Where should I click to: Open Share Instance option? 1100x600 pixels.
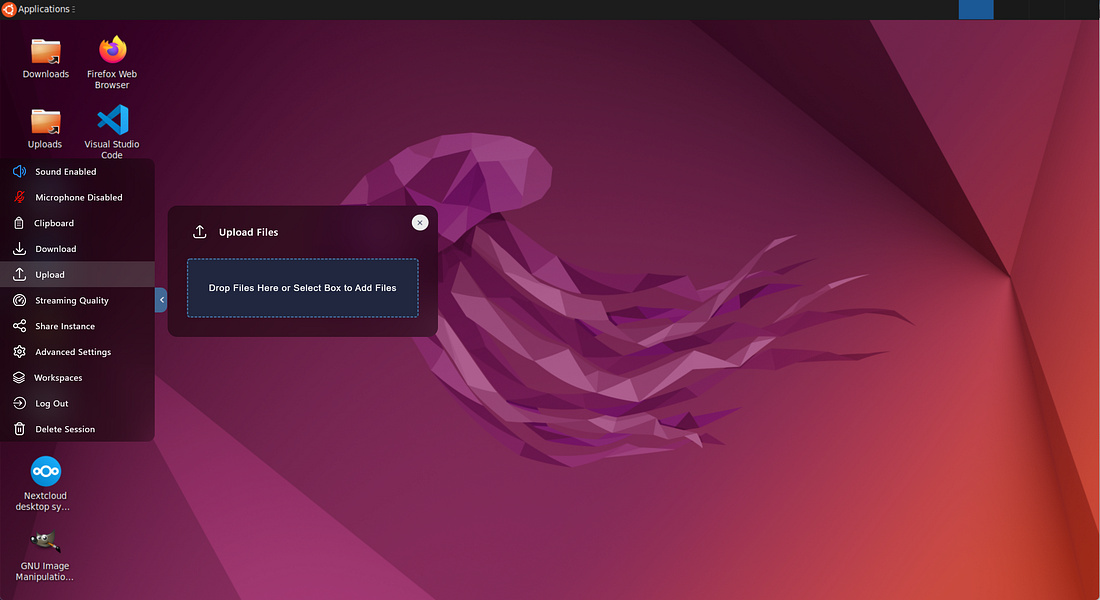click(x=77, y=326)
